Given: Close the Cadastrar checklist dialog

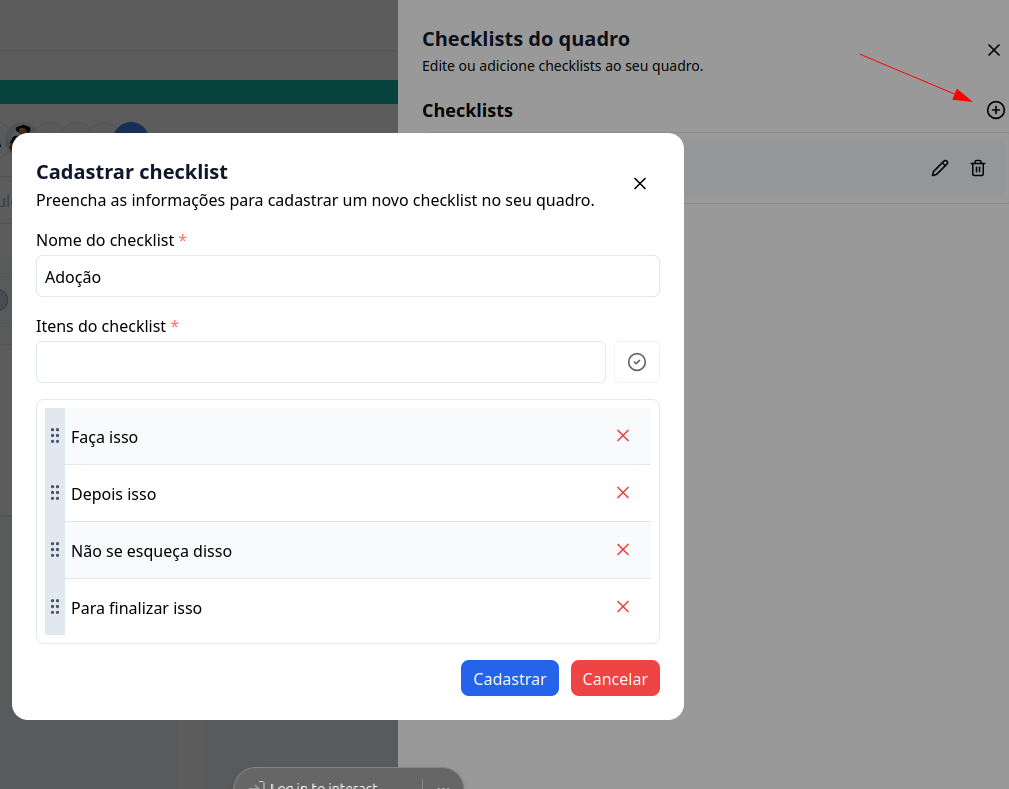Looking at the screenshot, I should [640, 184].
